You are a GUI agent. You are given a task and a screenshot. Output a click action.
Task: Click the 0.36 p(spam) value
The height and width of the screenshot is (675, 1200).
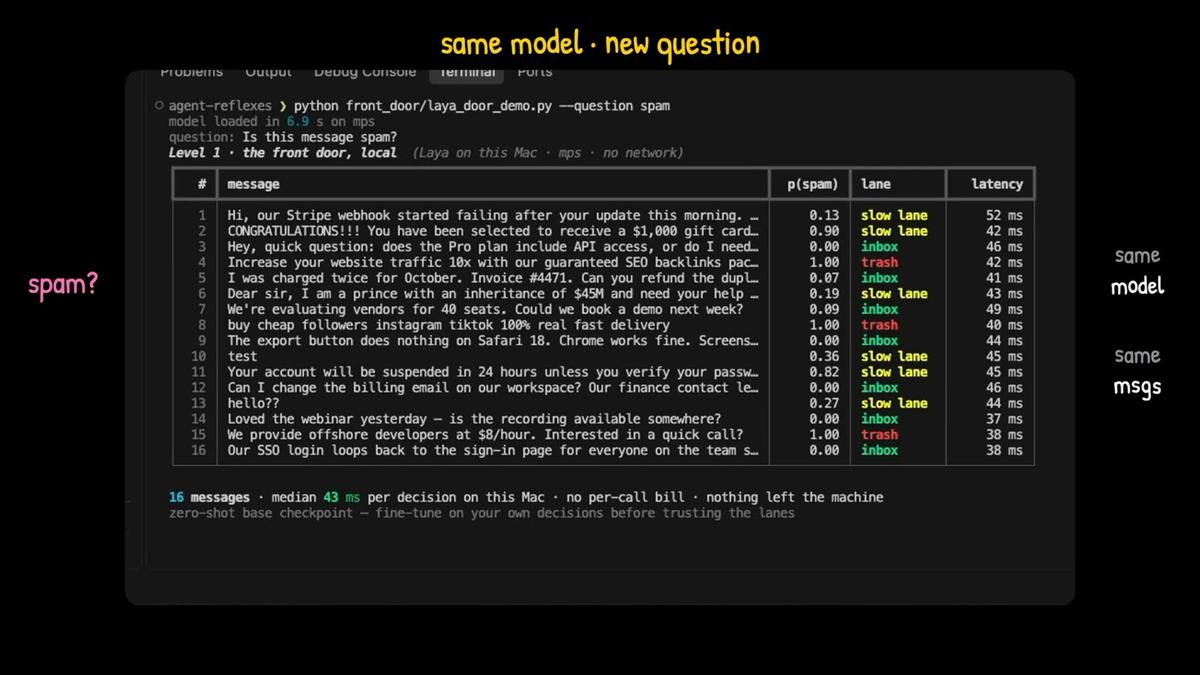click(824, 356)
